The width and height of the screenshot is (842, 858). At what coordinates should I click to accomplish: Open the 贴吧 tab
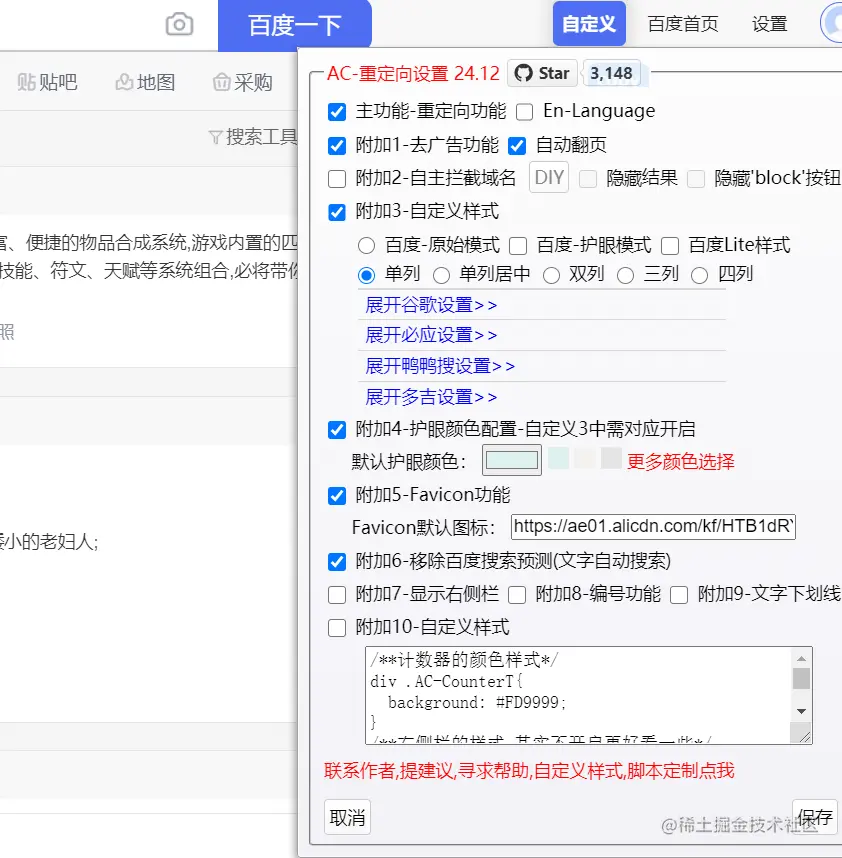pos(48,82)
